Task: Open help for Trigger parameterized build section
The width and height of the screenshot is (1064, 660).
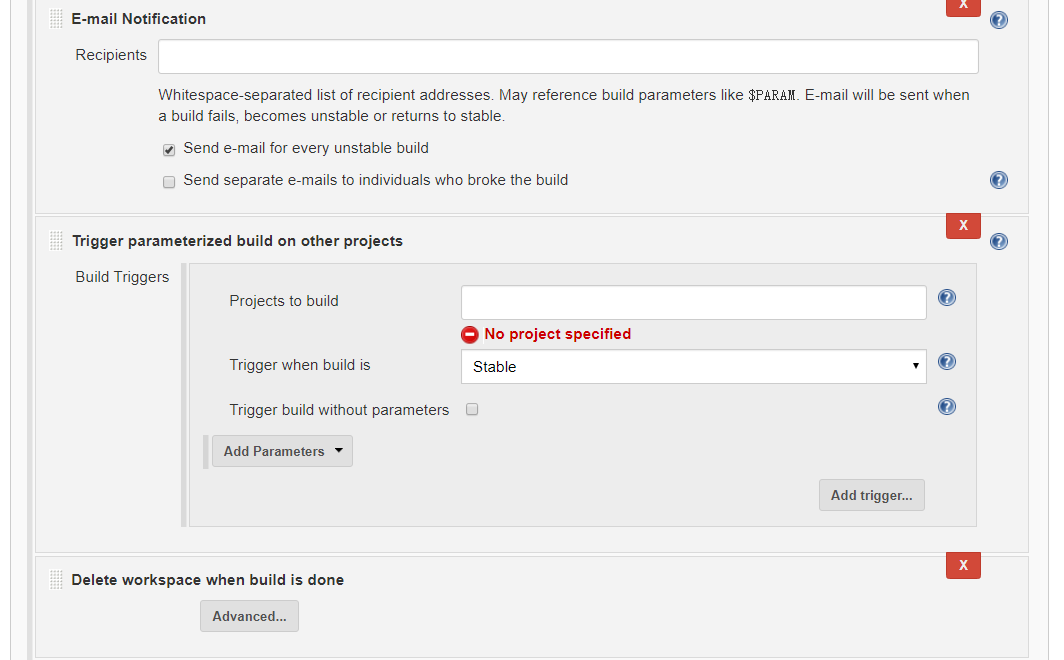Action: click(998, 241)
